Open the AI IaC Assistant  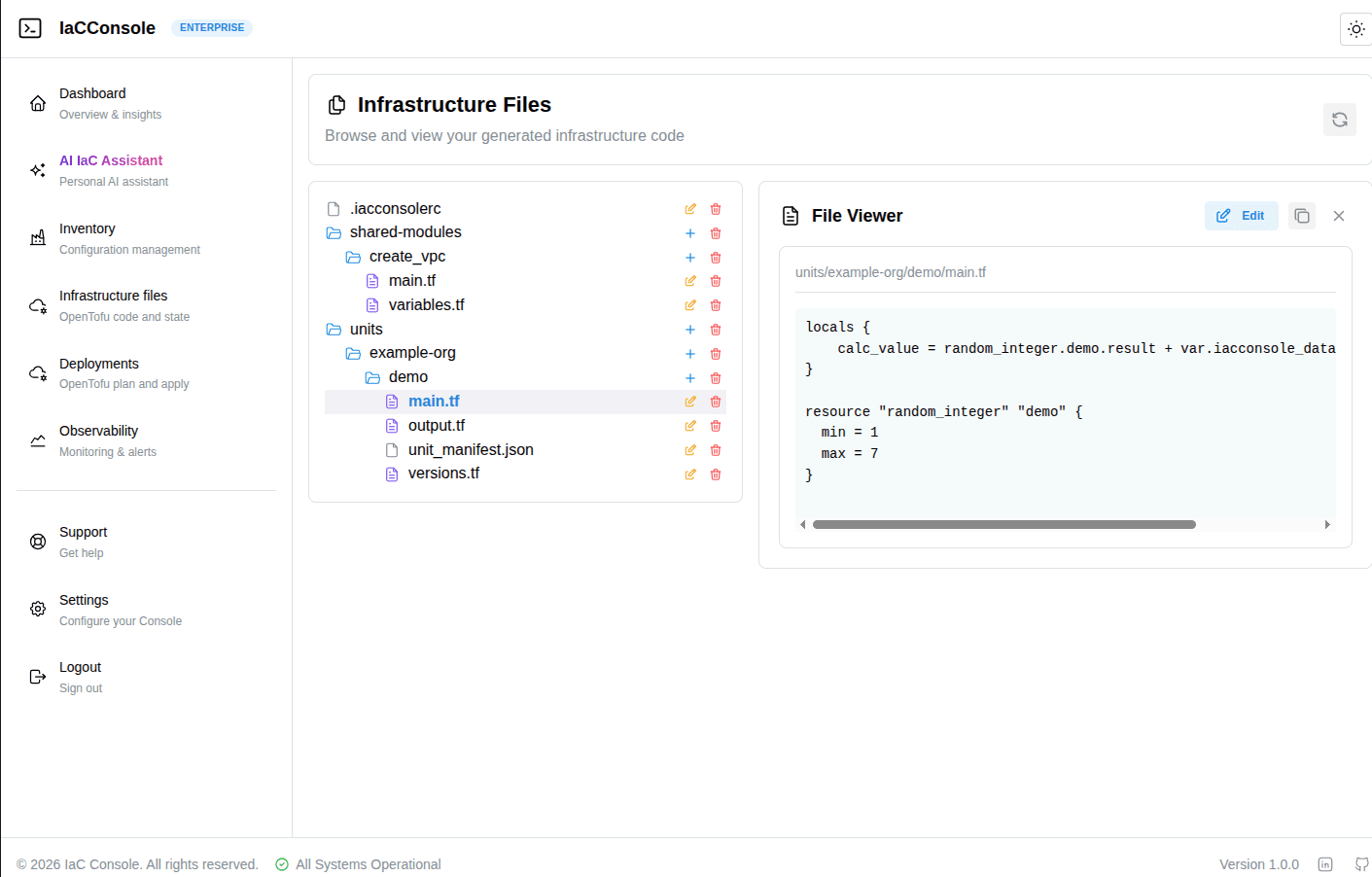point(110,160)
